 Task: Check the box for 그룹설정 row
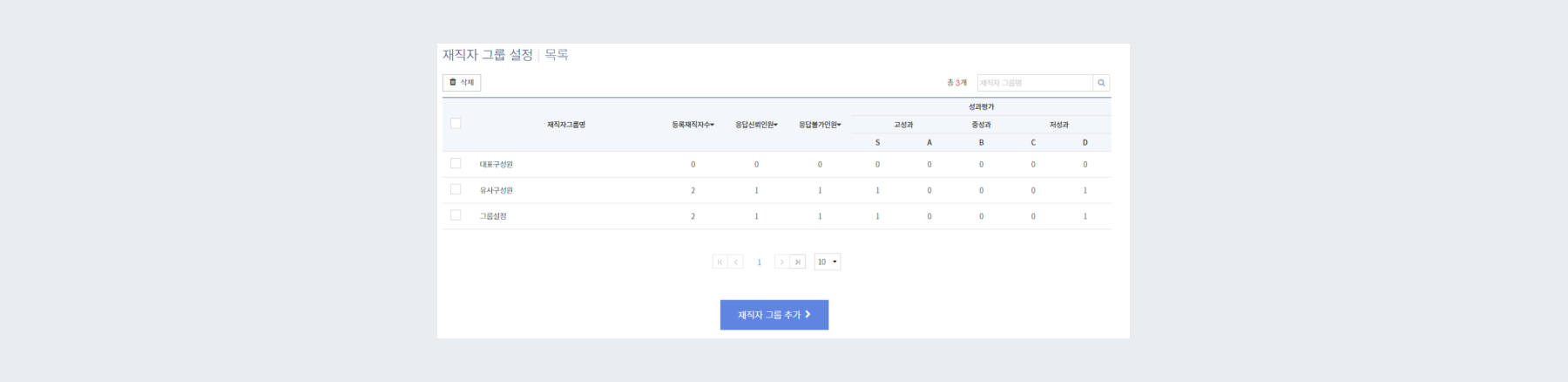click(456, 215)
